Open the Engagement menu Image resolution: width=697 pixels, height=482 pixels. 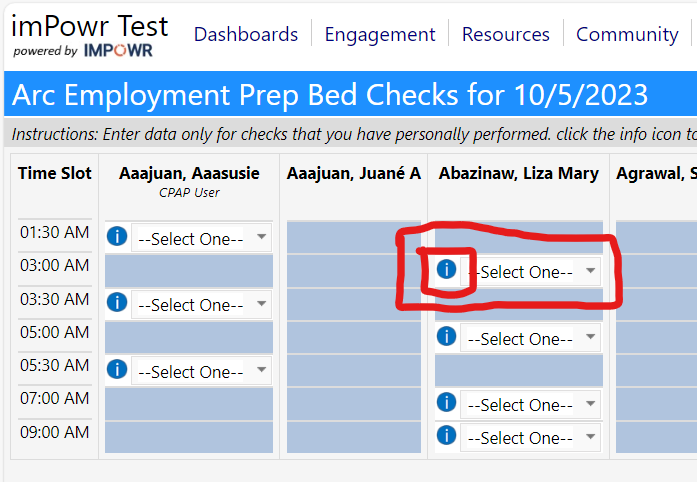click(x=380, y=34)
